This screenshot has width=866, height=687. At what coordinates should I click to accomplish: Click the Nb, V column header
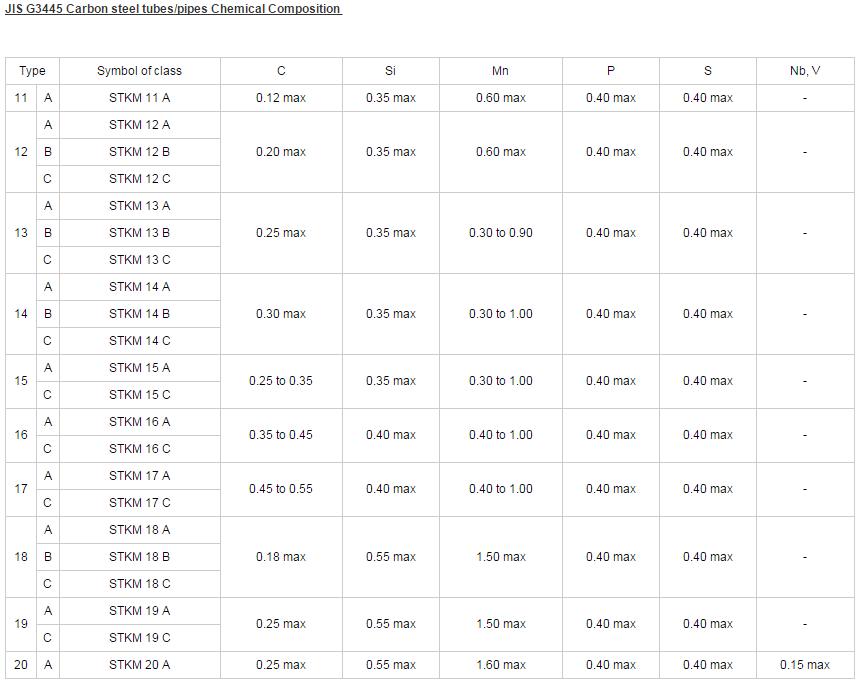click(805, 71)
